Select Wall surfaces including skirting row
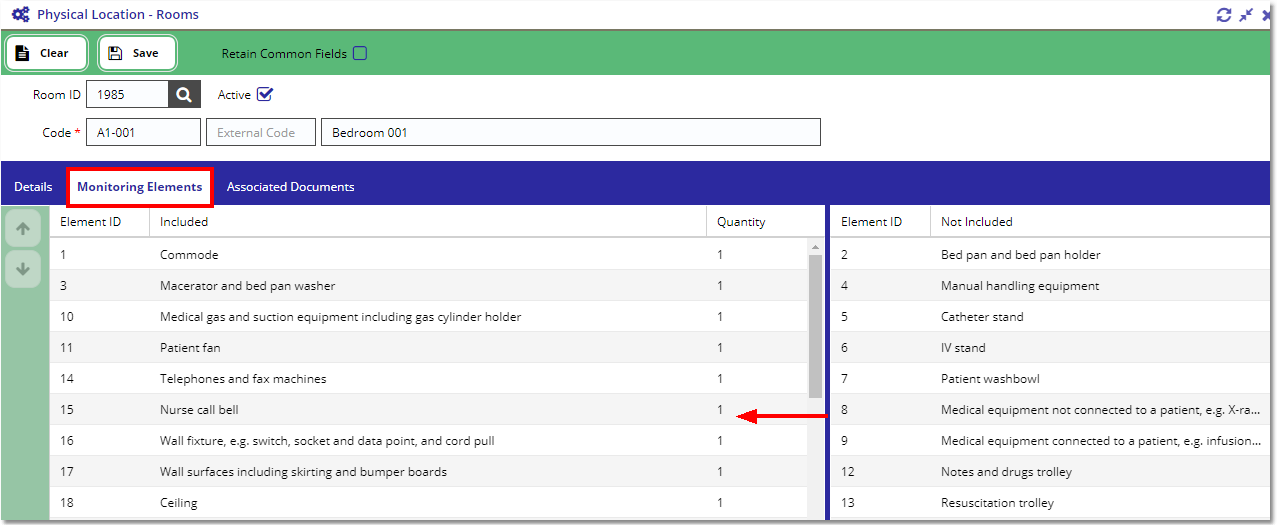This screenshot has height=527, width=1277. click(429, 472)
